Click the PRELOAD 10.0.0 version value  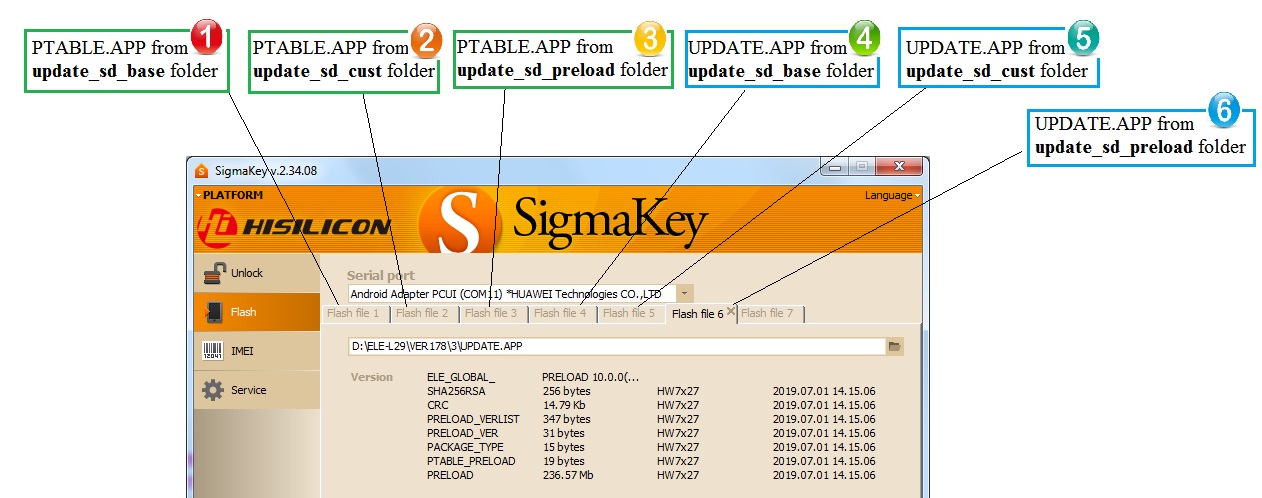(x=591, y=377)
